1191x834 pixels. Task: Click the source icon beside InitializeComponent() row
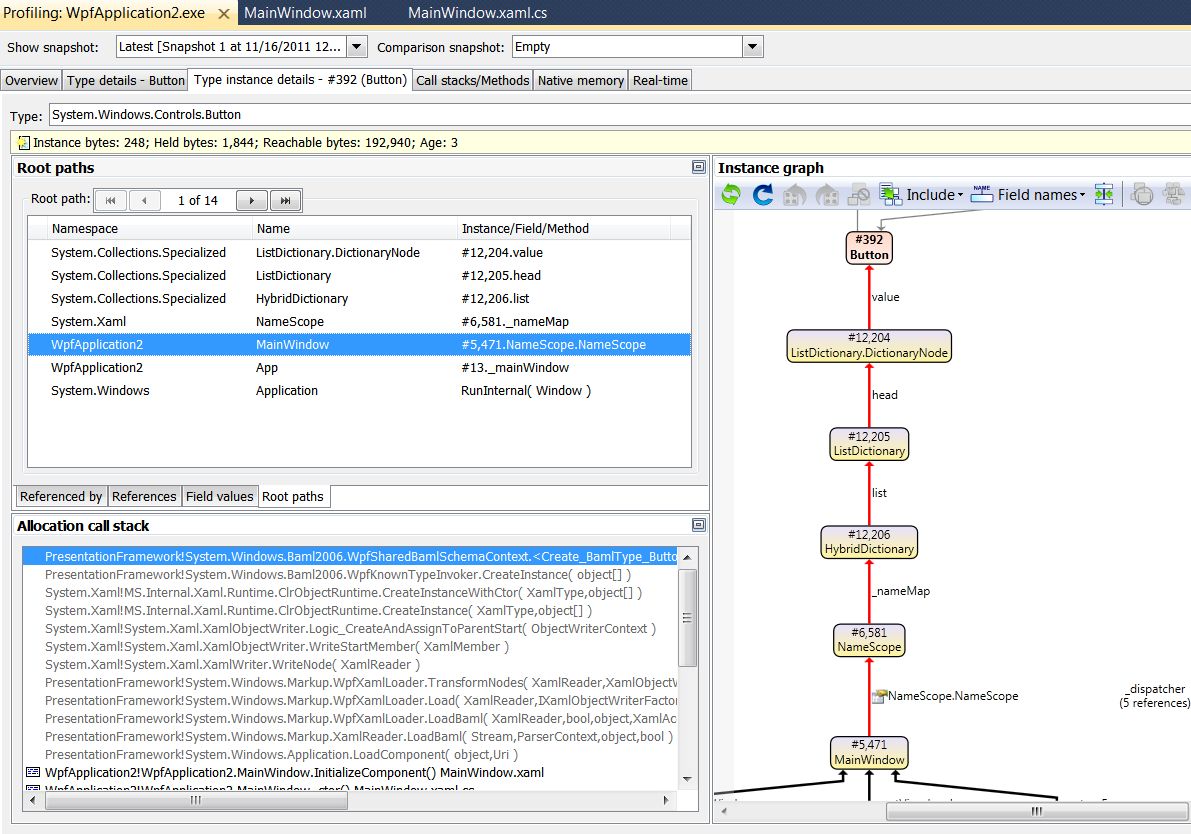[x=33, y=772]
